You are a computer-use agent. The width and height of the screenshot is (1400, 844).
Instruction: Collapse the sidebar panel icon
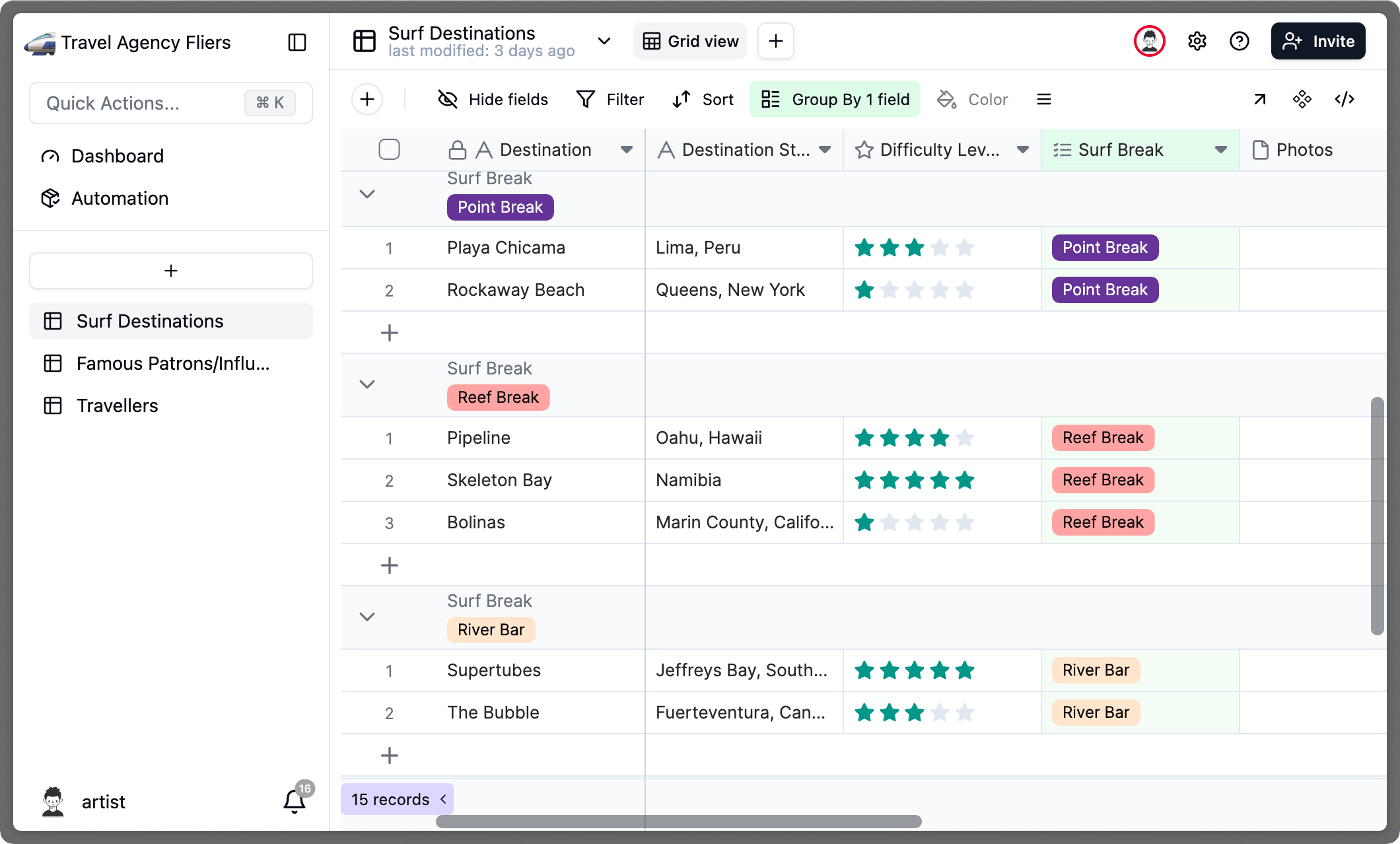297,42
